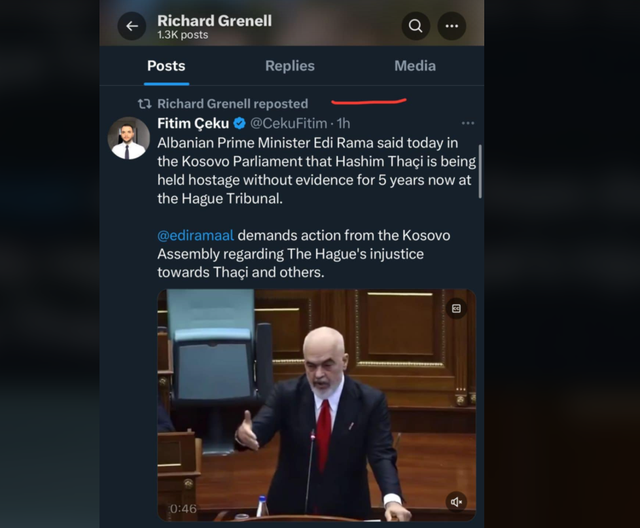This screenshot has height=528, width=640.
Task: Open search with magnifier icon
Action: tap(416, 26)
